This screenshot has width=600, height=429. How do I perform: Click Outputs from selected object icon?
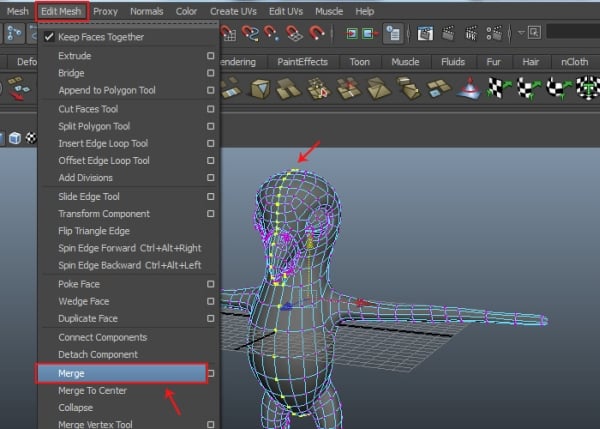click(370, 34)
